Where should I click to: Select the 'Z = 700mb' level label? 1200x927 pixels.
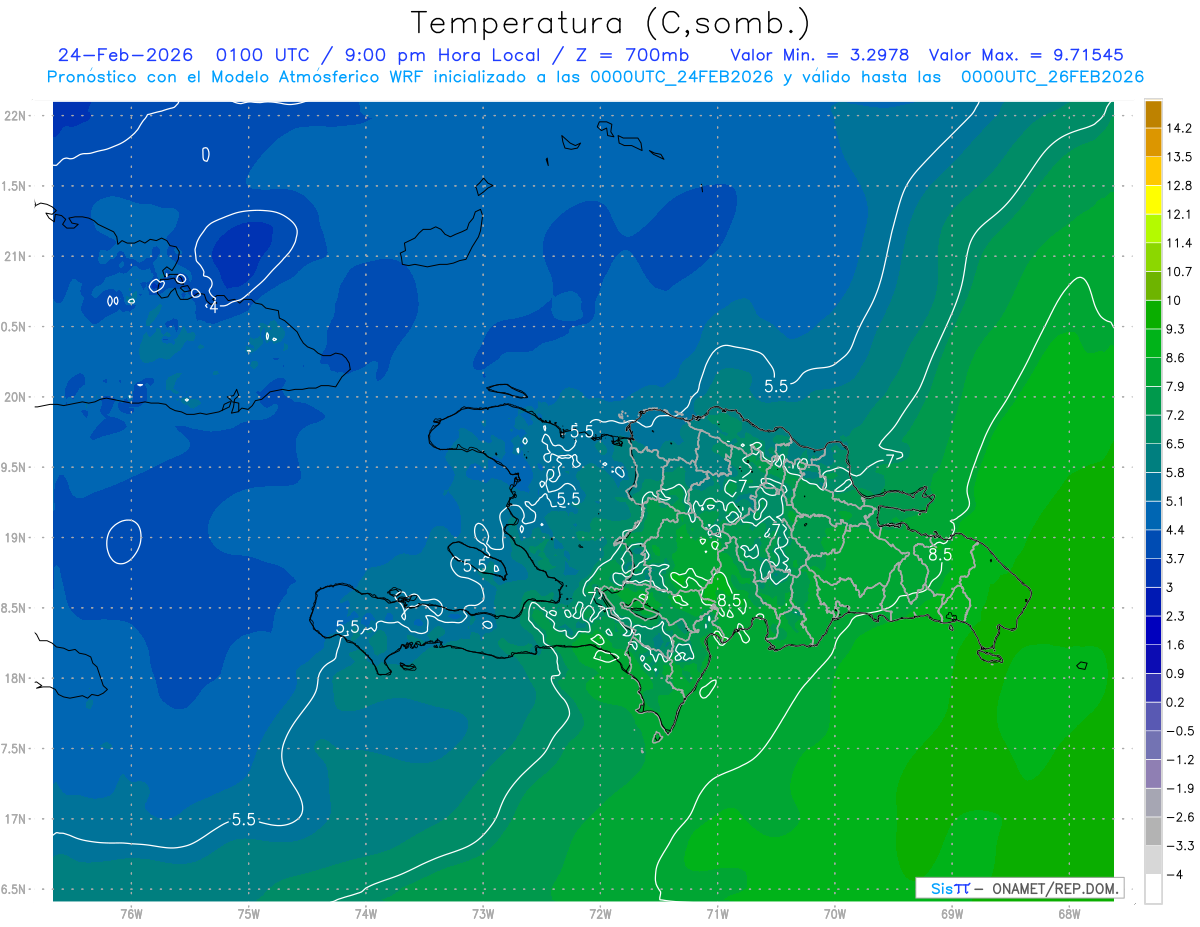(633, 55)
